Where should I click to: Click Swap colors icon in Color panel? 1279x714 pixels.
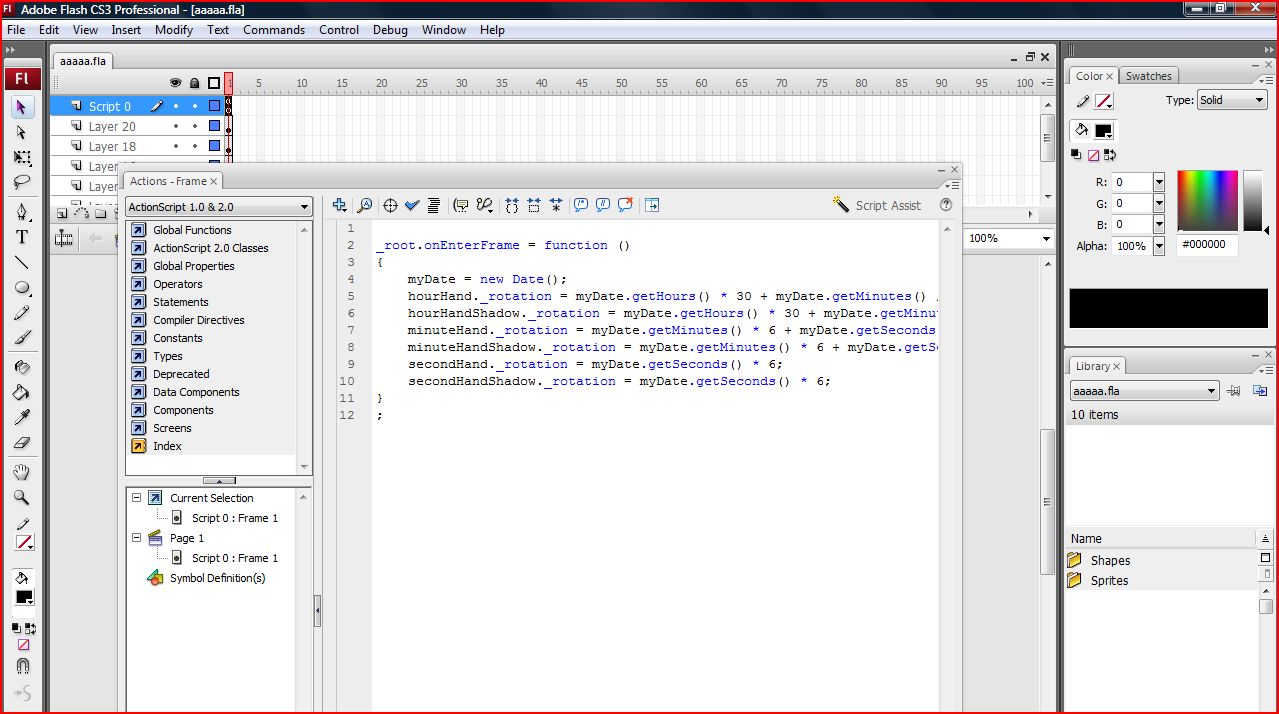(x=1110, y=155)
